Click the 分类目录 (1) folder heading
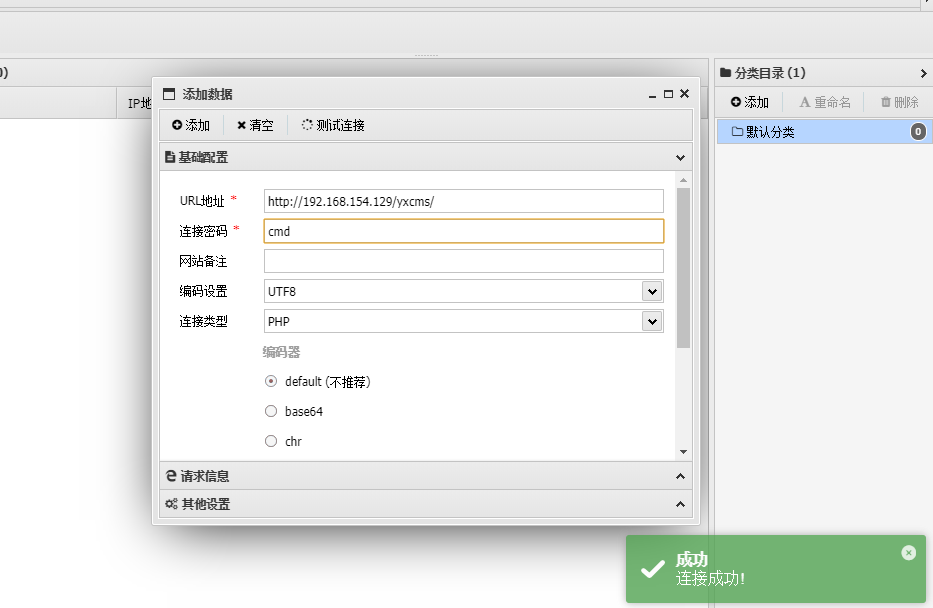The width and height of the screenshot is (933, 608). tap(763, 73)
